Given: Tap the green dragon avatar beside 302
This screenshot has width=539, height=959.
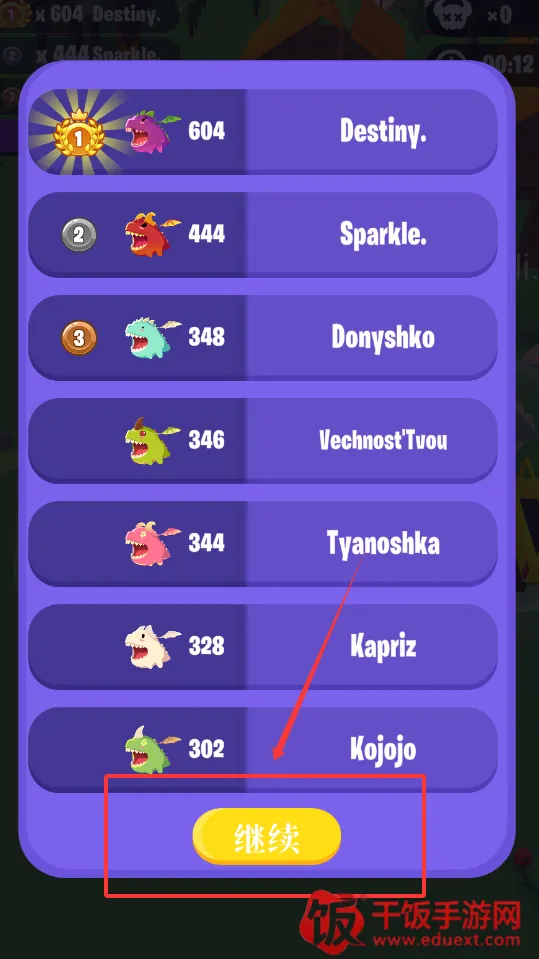Looking at the screenshot, I should [153, 749].
